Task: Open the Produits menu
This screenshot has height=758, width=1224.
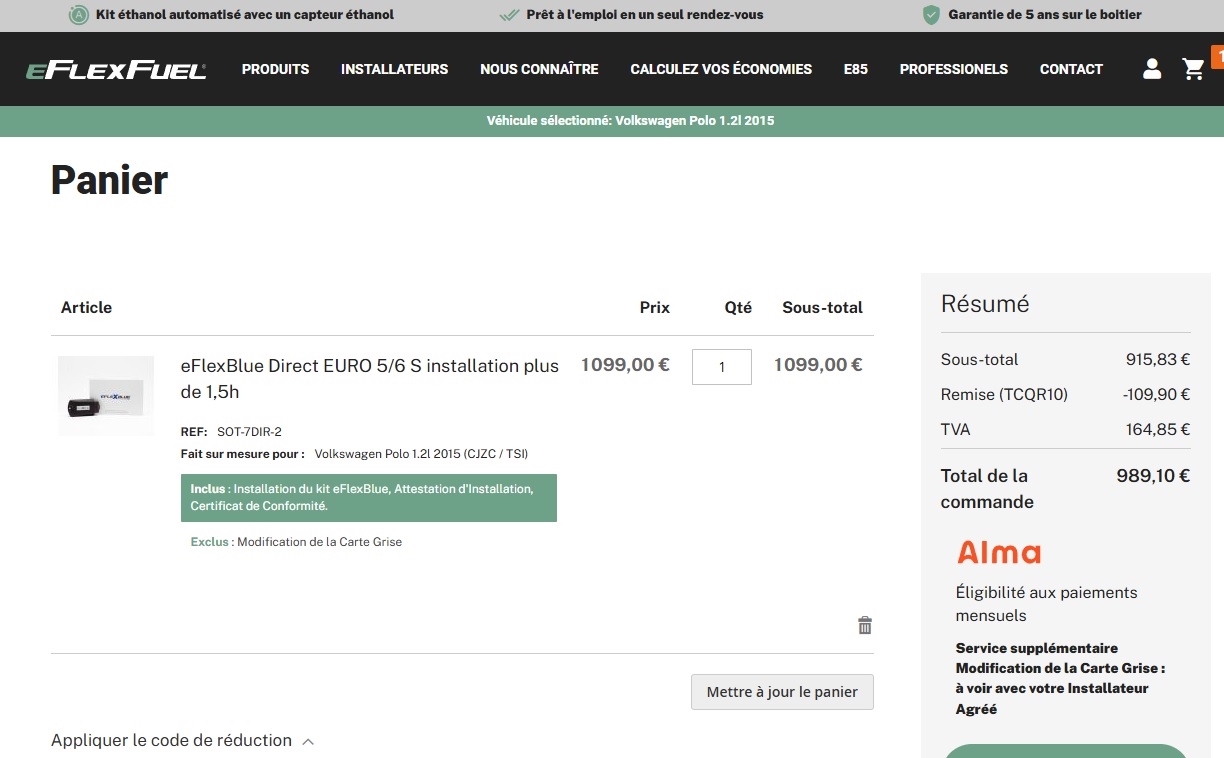Action: (x=275, y=69)
